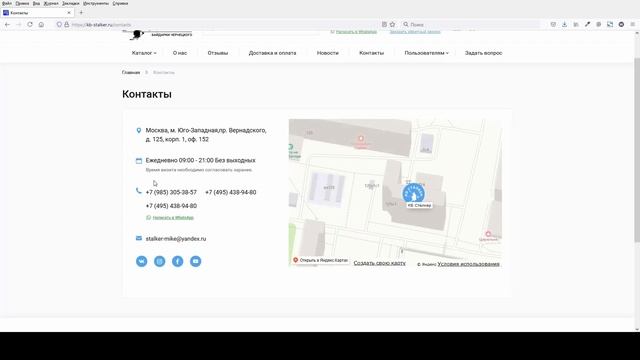Click the eyedropper toolbar icon
This screenshot has width=640, height=360.
point(587,24)
